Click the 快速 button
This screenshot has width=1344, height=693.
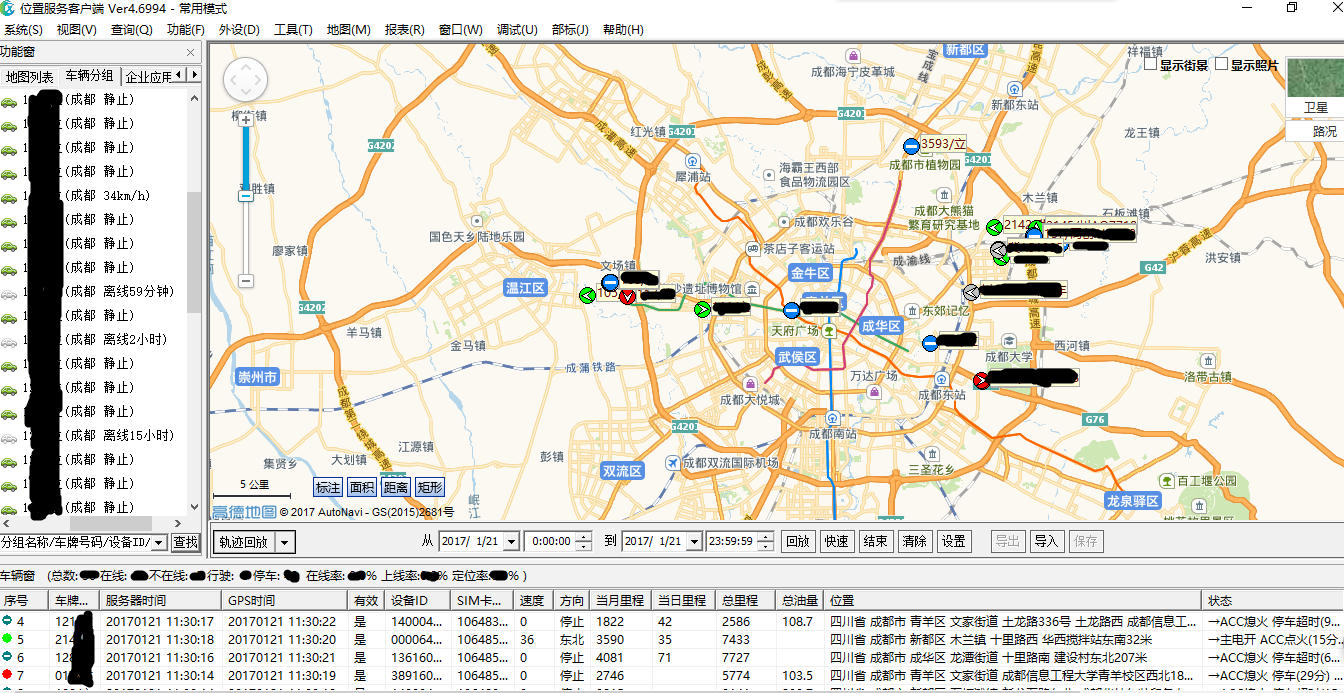pyautogui.click(x=837, y=542)
